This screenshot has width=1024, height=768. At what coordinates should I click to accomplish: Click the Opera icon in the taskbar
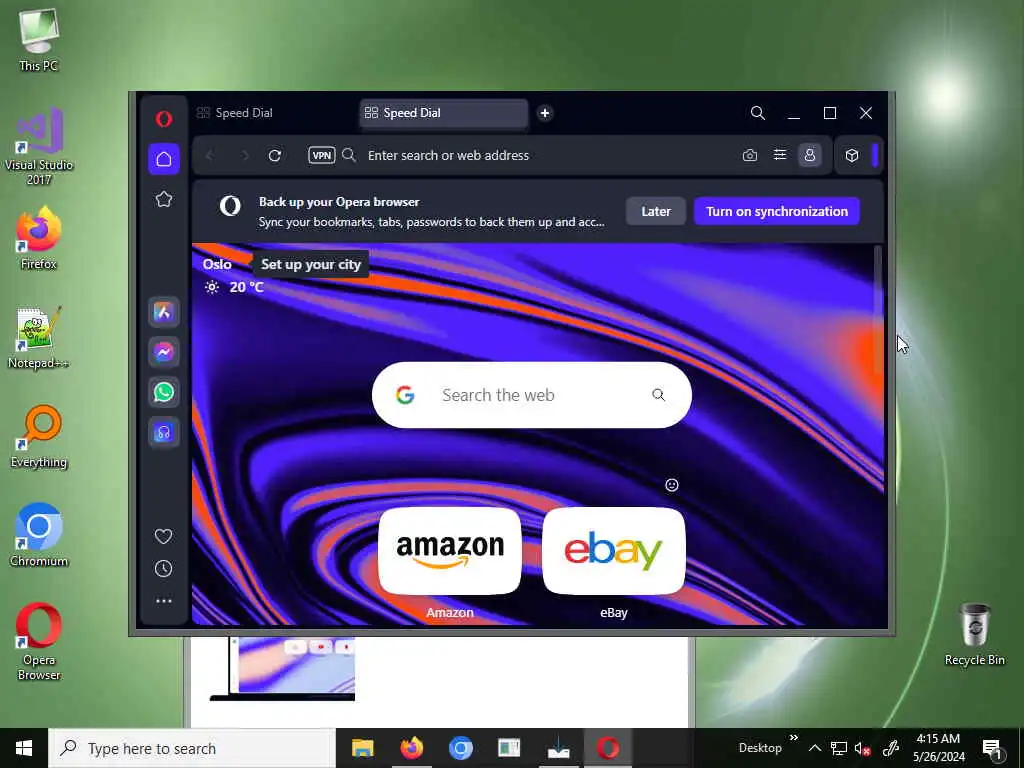click(x=608, y=748)
